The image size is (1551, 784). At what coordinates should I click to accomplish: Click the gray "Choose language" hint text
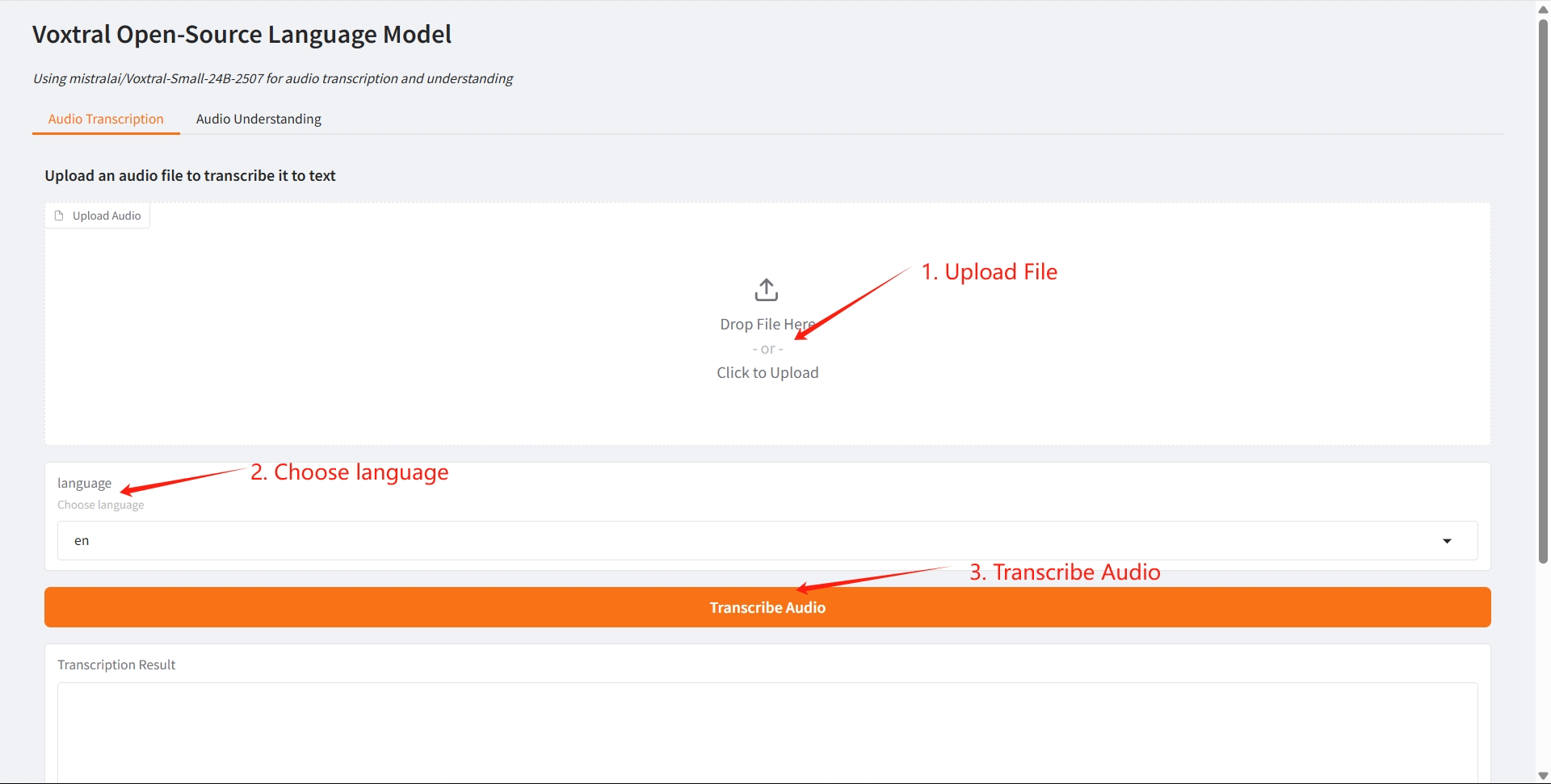tap(100, 505)
